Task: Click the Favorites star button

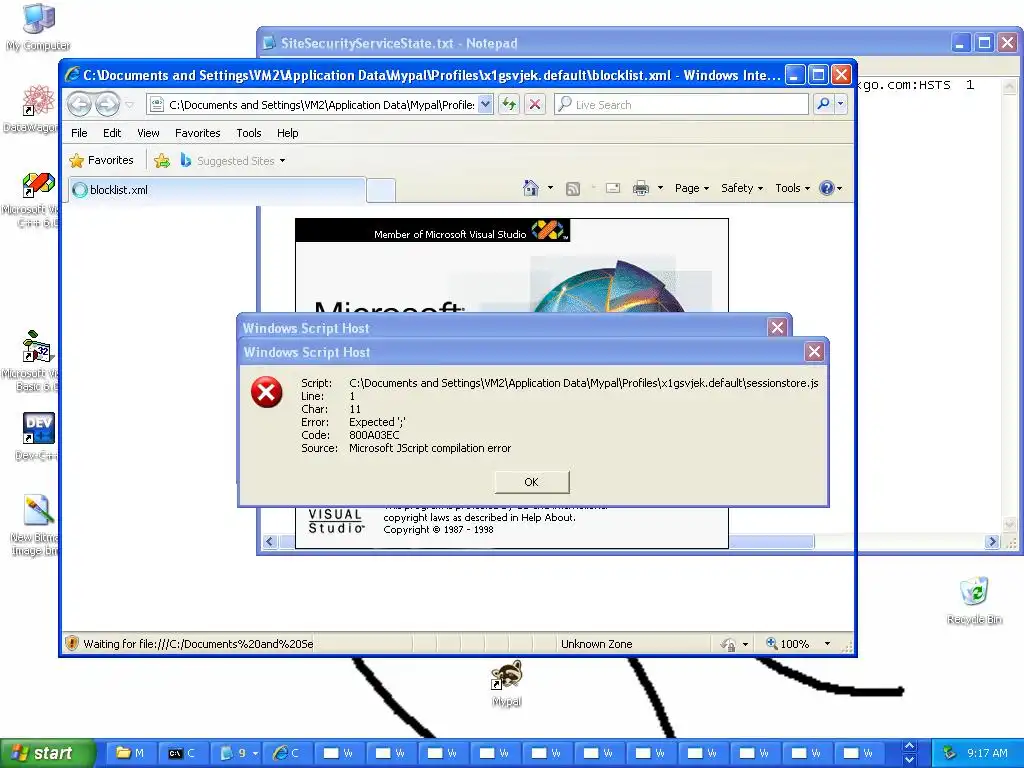Action: [101, 160]
